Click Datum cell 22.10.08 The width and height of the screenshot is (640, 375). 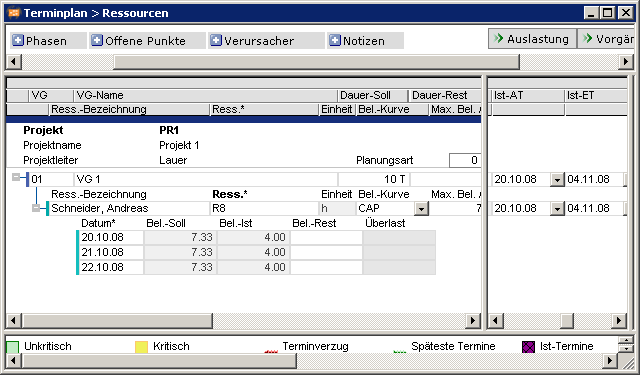pyautogui.click(x=111, y=267)
